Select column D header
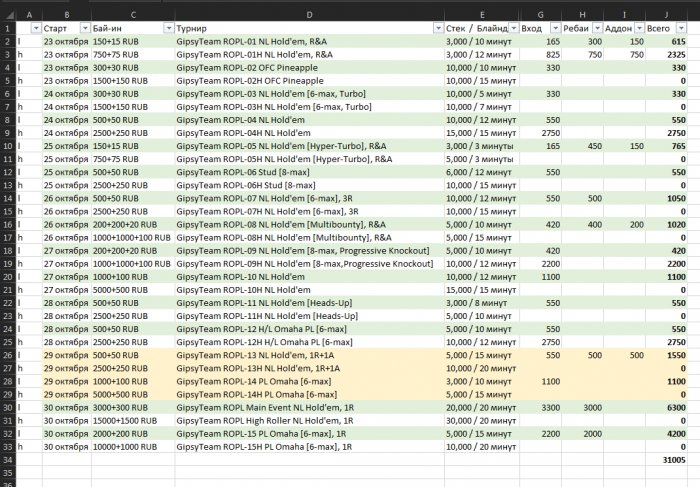 [308, 14]
